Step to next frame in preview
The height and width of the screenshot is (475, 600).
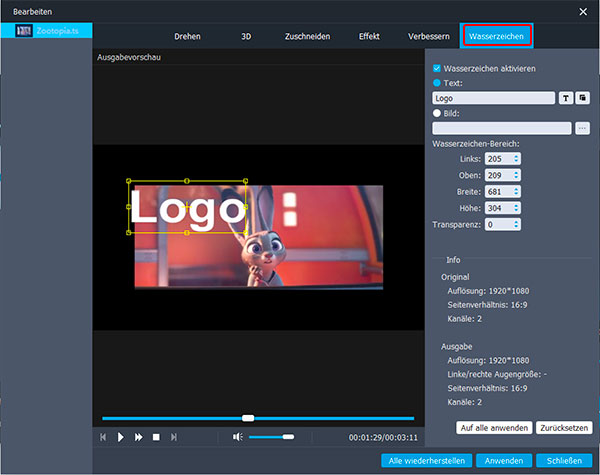174,437
